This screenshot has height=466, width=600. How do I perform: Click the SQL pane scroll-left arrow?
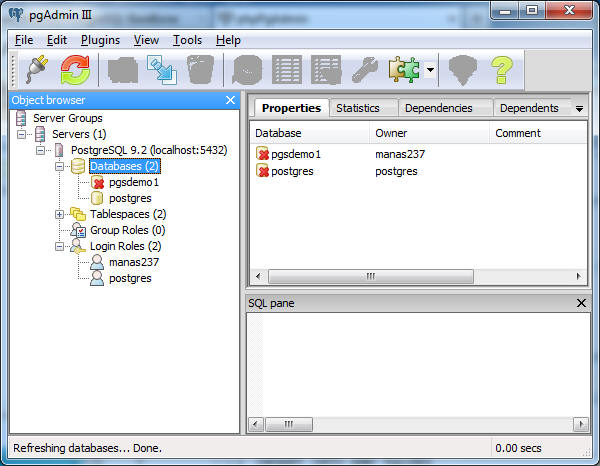(256, 424)
